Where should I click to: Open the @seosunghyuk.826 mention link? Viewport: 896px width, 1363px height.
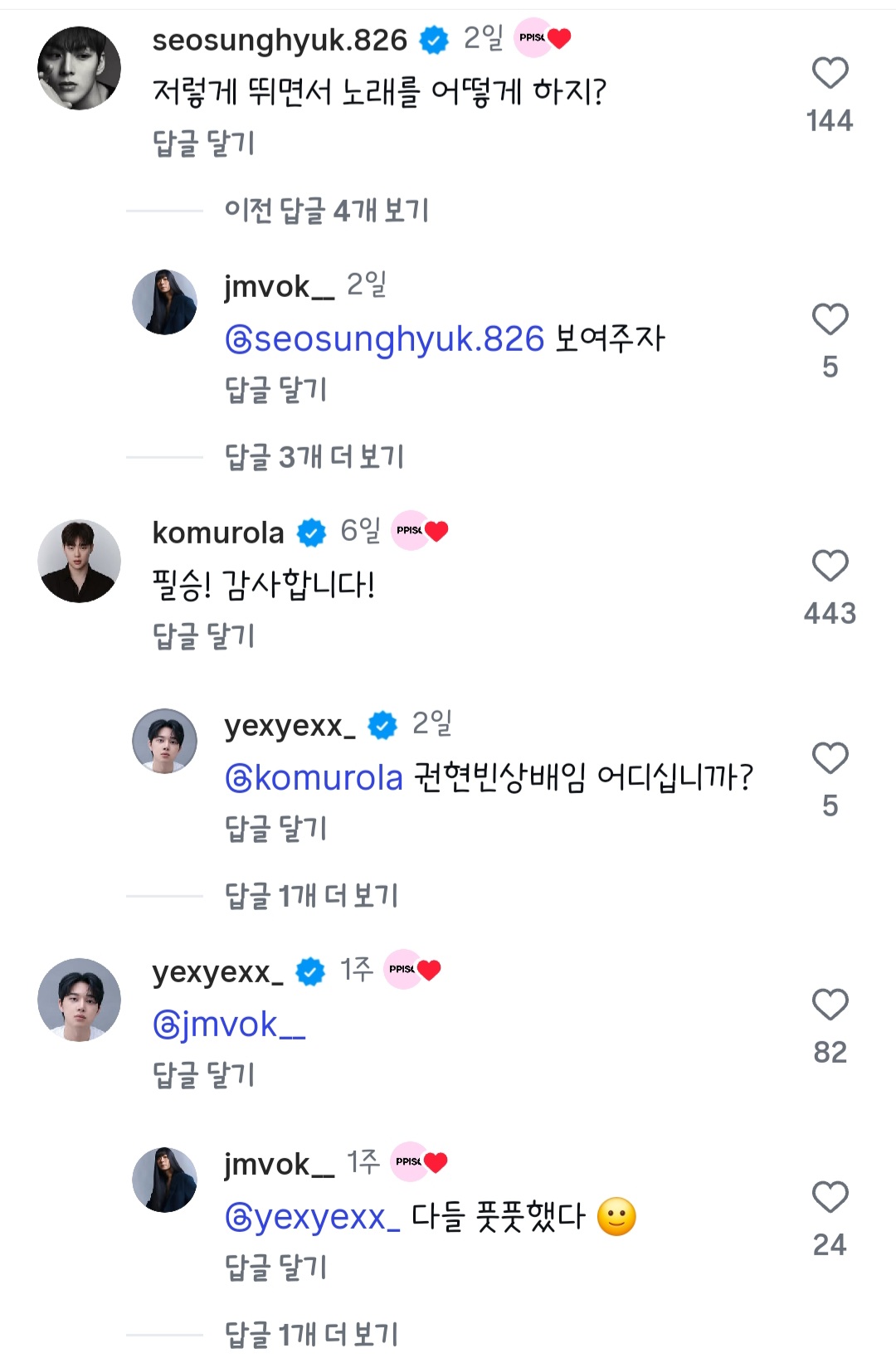pyautogui.click(x=385, y=339)
